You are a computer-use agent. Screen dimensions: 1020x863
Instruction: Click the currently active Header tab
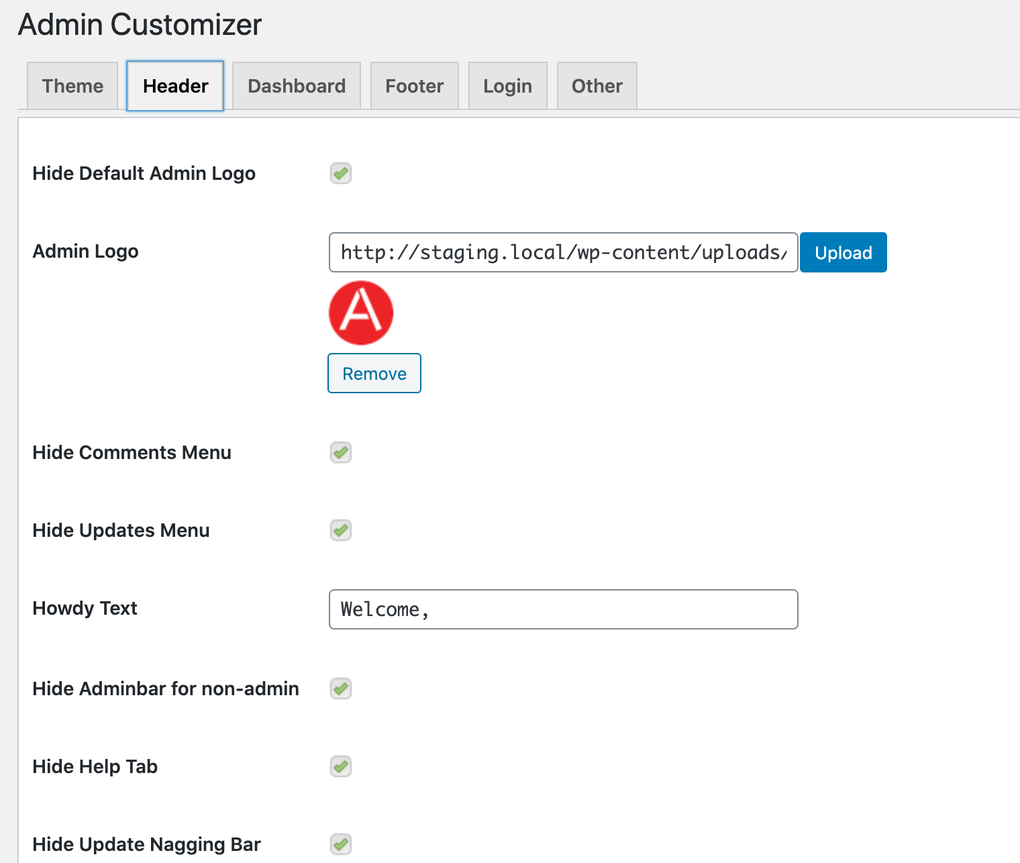coord(174,86)
